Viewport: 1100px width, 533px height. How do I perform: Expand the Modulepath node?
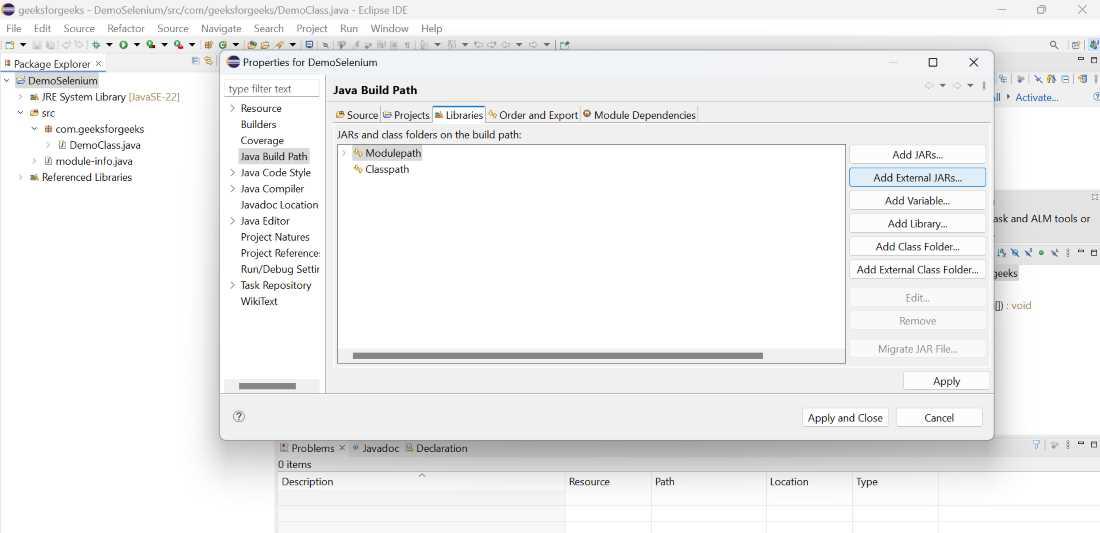344,153
